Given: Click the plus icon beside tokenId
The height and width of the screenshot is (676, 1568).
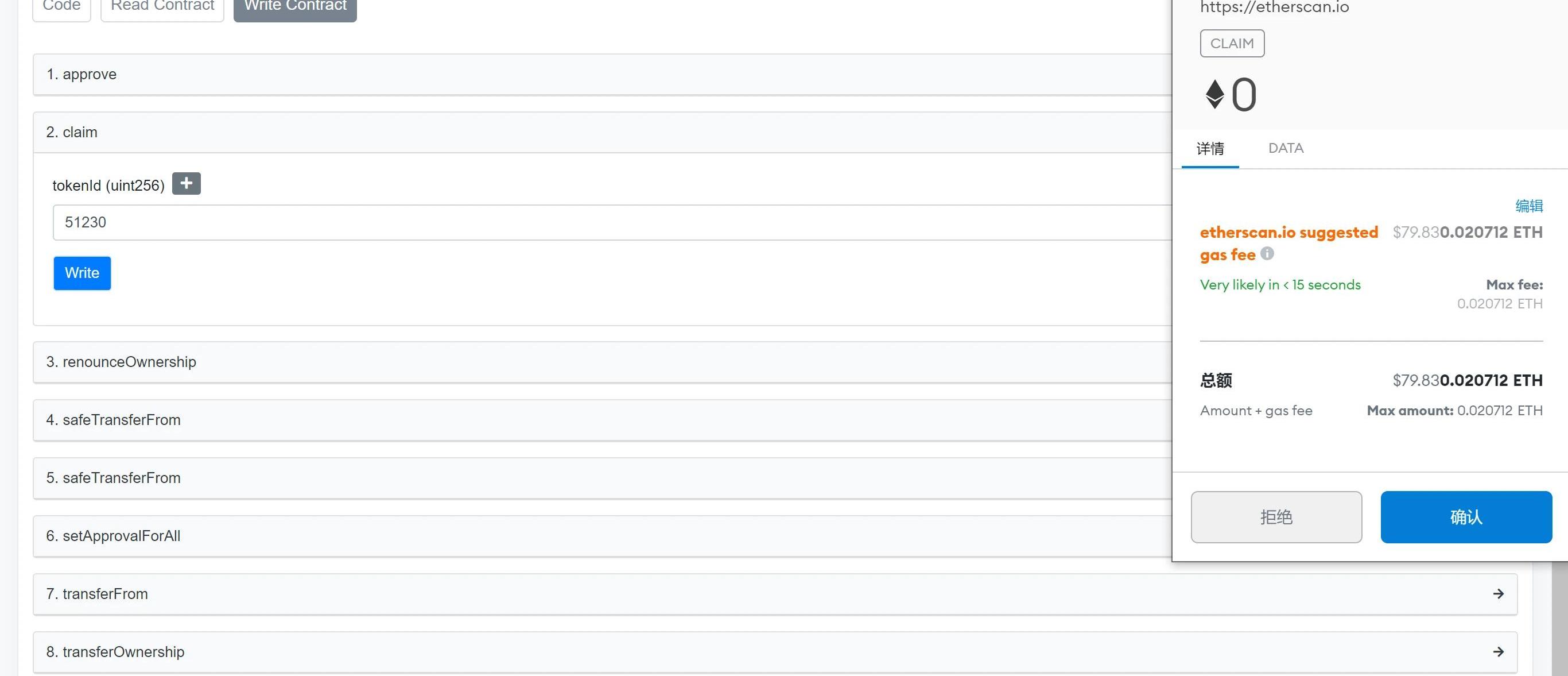Looking at the screenshot, I should (x=187, y=183).
